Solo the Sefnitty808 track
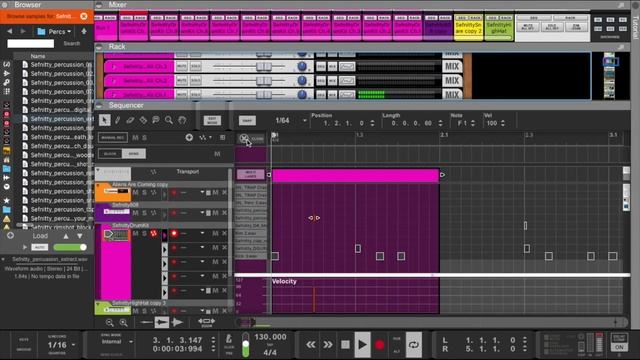This screenshot has height=360, width=640. [144, 213]
